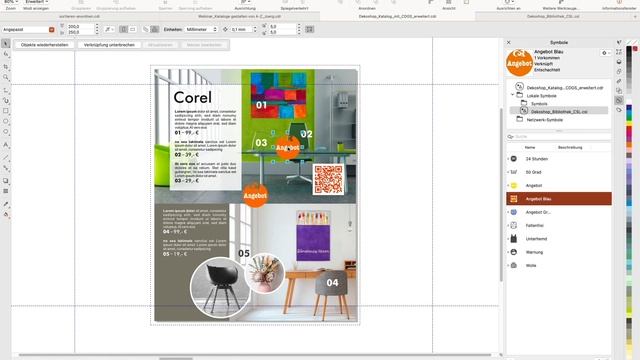Viewport: 640px width, 360px height.
Task: Toggle apply layout to current page only
Action: point(155,30)
